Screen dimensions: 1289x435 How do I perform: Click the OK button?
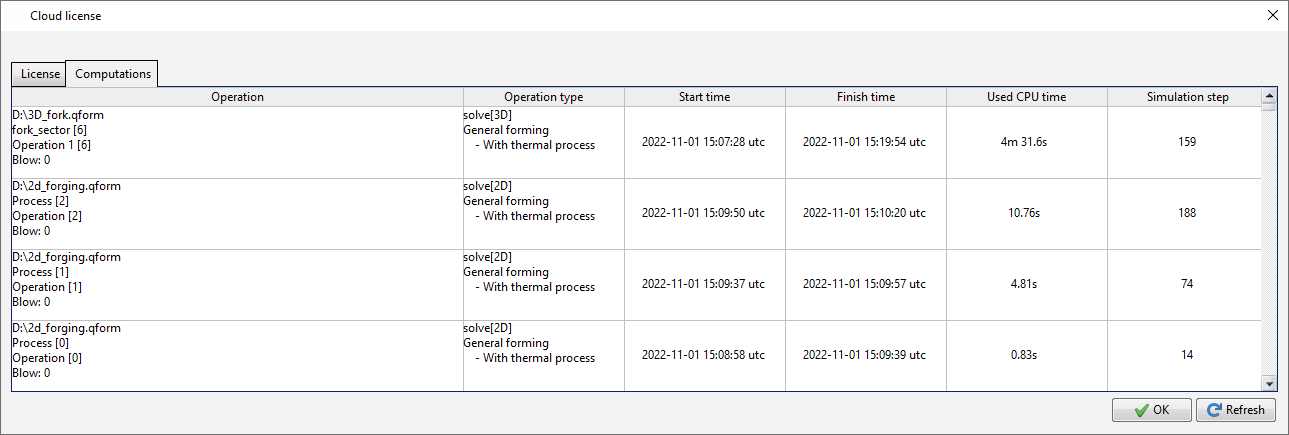[1151, 410]
